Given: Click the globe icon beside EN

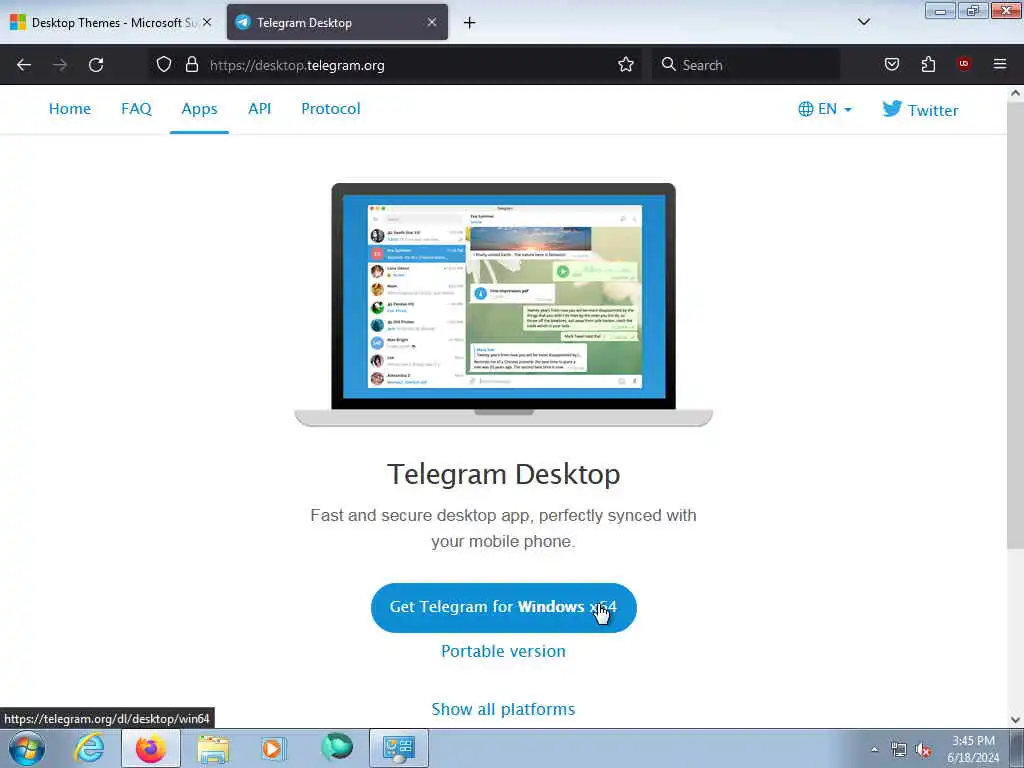Looking at the screenshot, I should 806,109.
